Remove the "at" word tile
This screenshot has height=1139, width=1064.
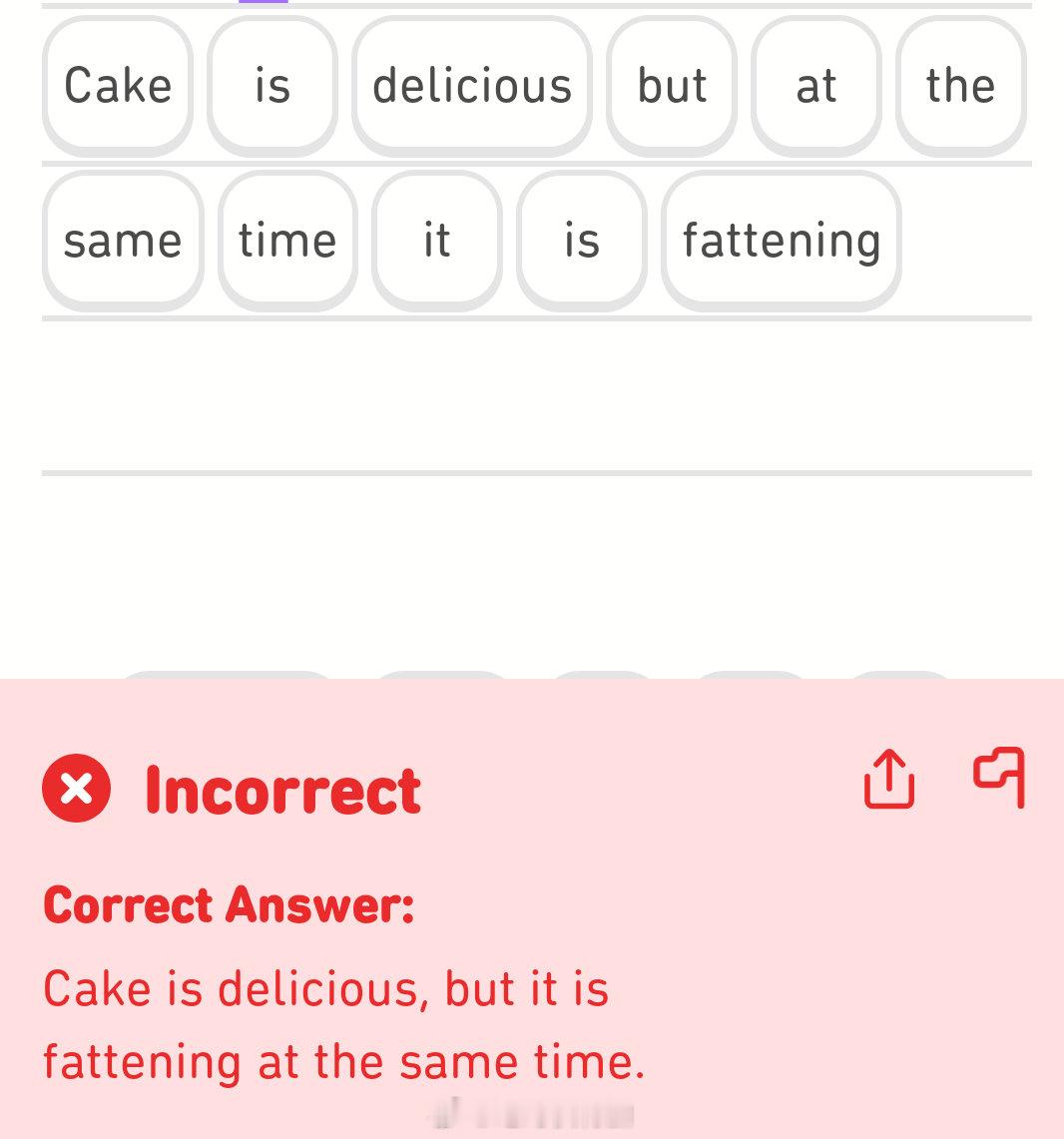pyautogui.click(x=816, y=86)
